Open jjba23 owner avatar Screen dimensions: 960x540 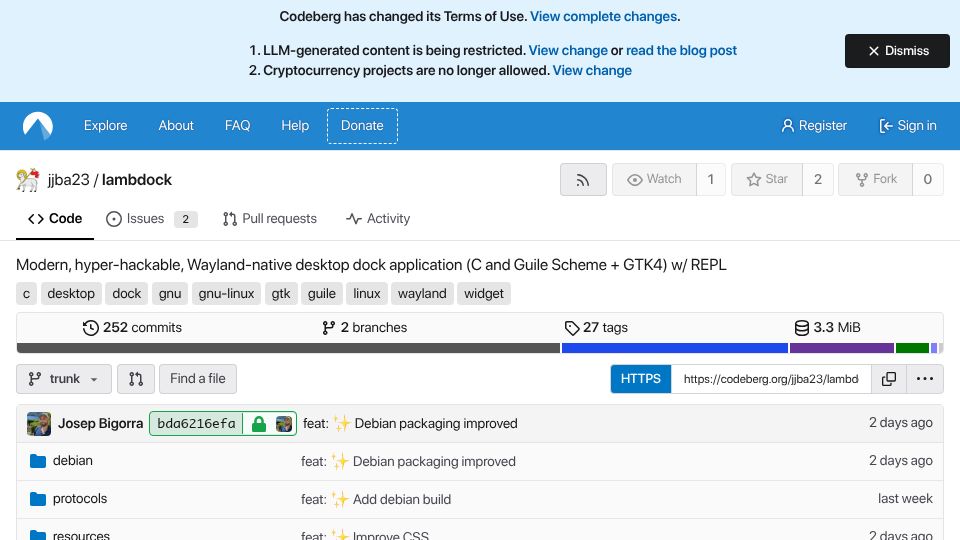[28, 180]
